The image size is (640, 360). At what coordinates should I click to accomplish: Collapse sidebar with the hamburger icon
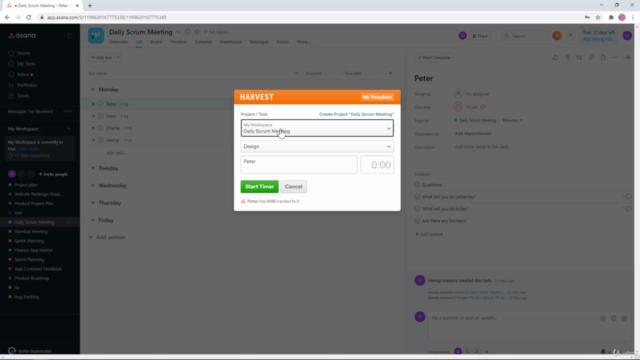68,36
